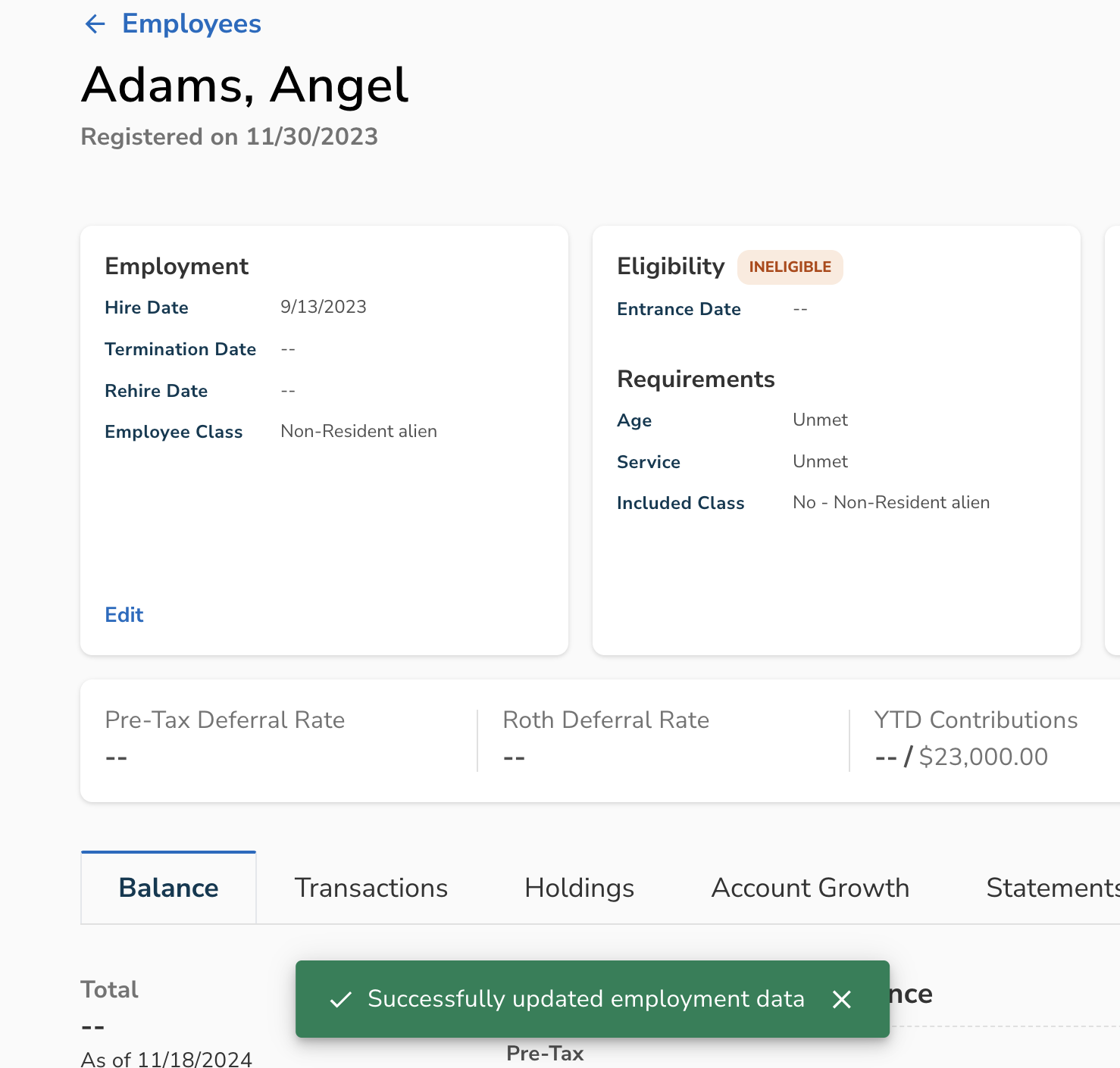Click the Hire Date value 9/13/2023

tap(323, 307)
